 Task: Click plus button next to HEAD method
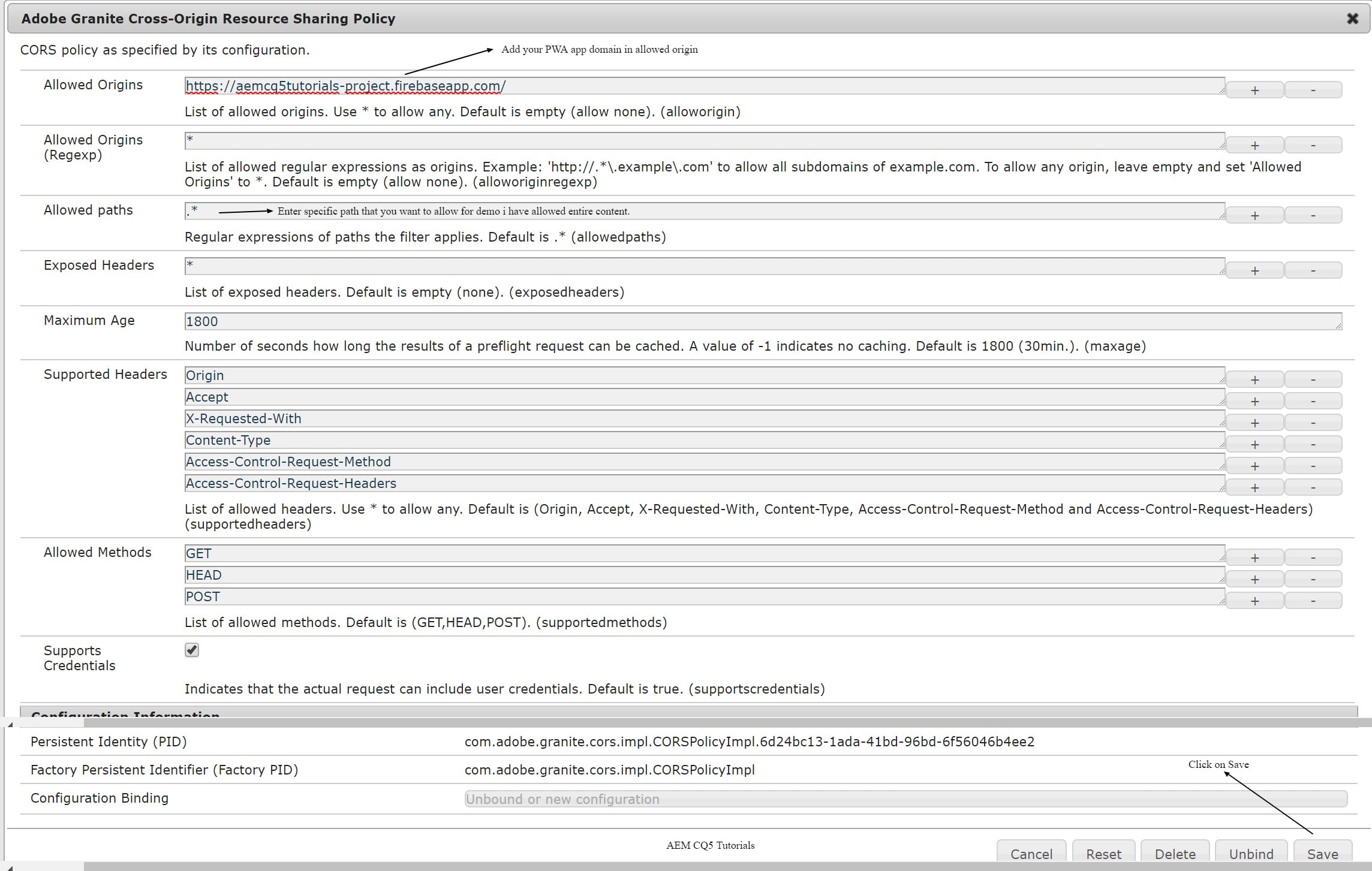tap(1254, 580)
